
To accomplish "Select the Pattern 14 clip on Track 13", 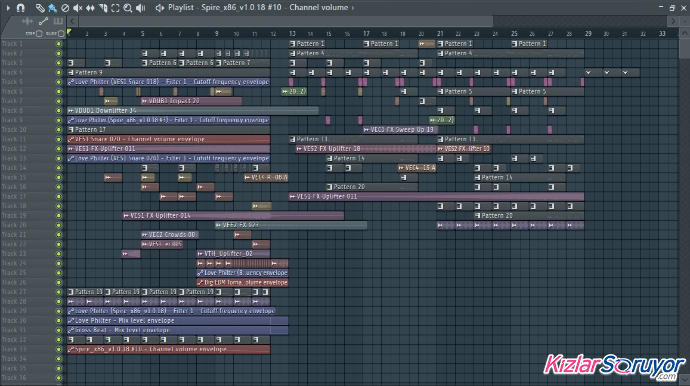I will coord(372,158).
